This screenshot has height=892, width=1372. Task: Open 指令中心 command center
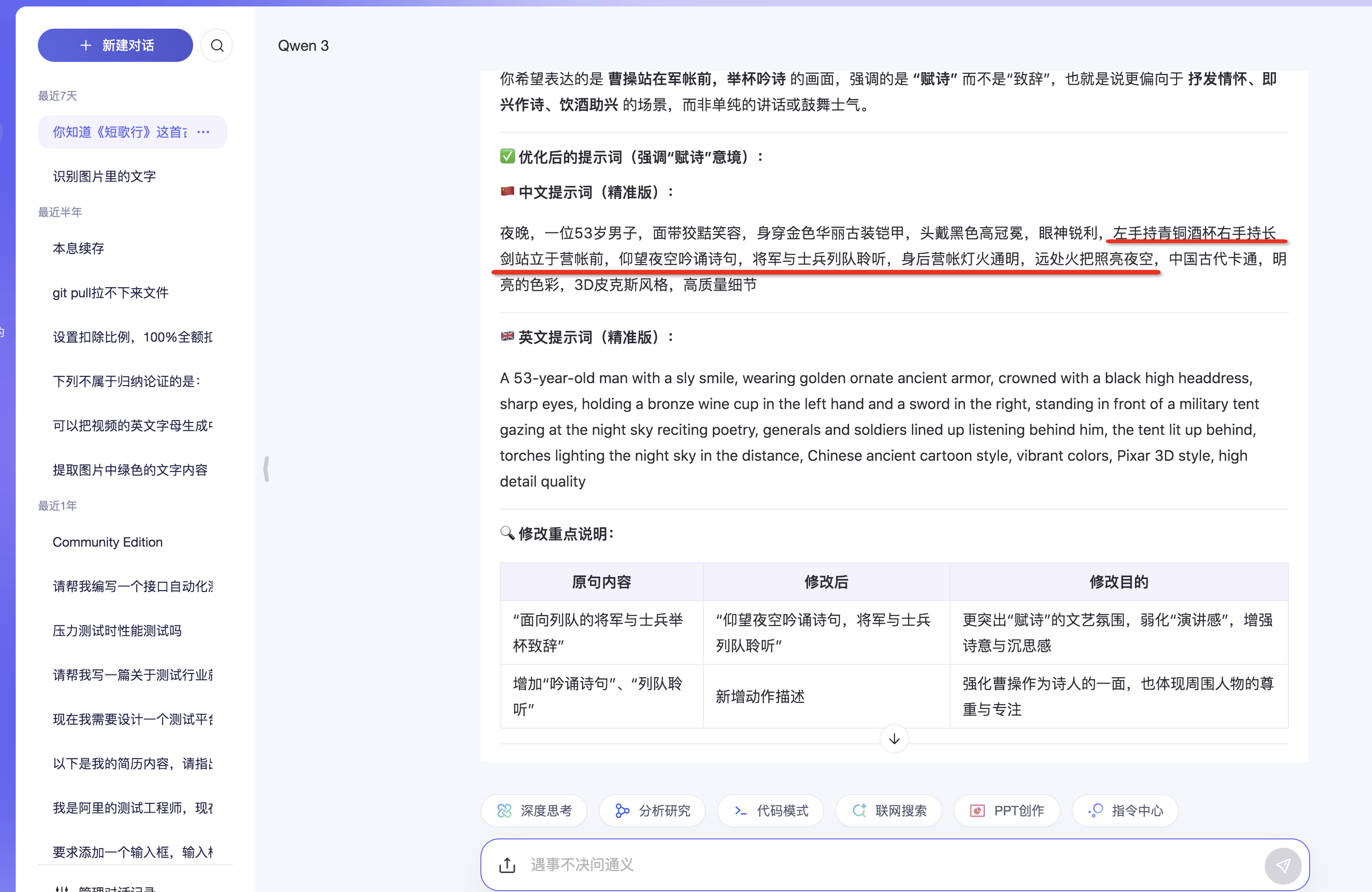1125,811
